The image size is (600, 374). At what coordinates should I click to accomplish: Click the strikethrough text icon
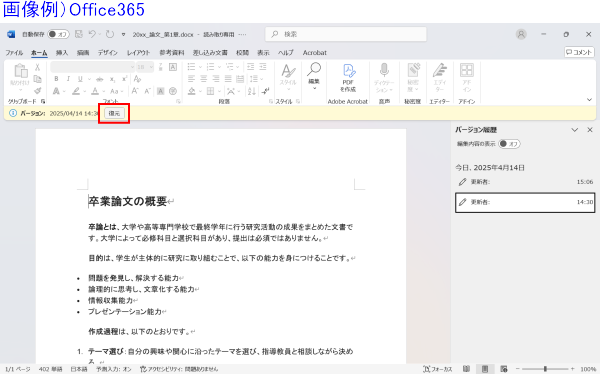(100, 79)
